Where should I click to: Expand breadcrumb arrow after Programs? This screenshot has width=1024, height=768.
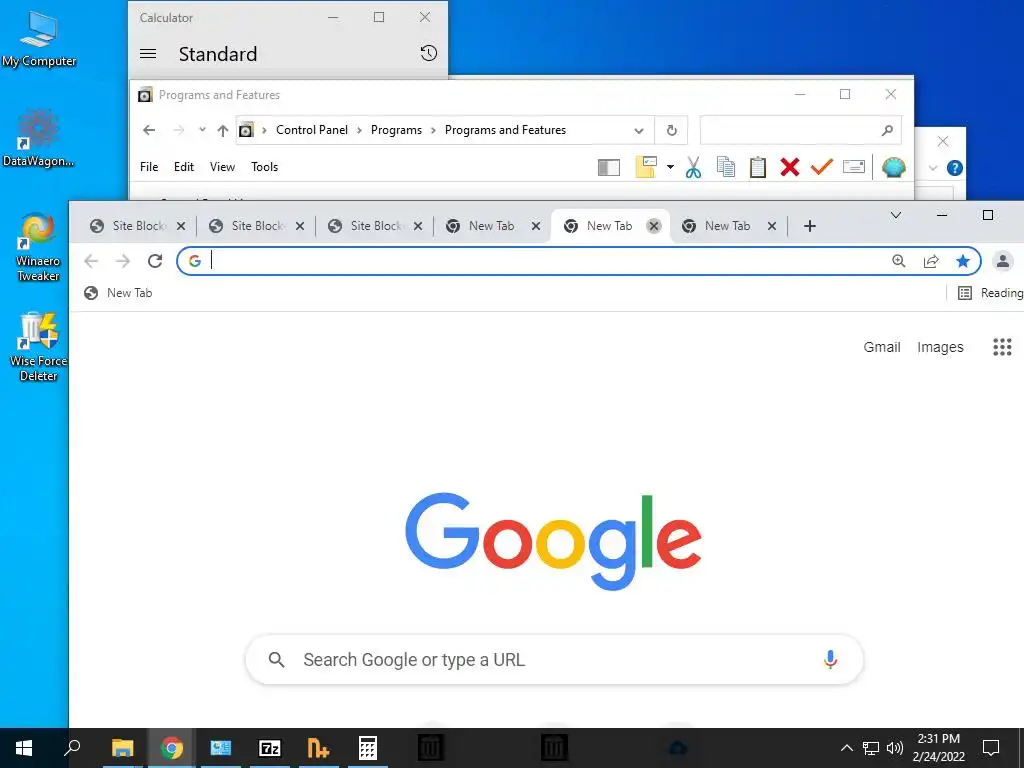pos(433,131)
